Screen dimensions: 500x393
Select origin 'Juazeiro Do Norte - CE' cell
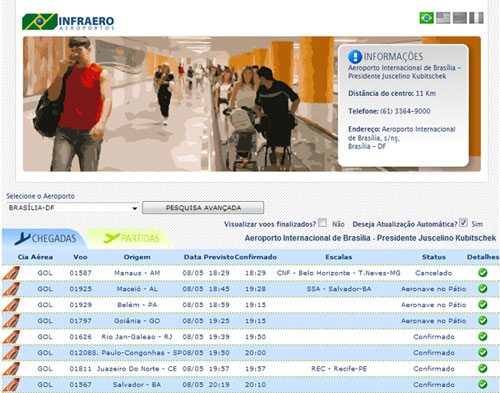coord(137,369)
